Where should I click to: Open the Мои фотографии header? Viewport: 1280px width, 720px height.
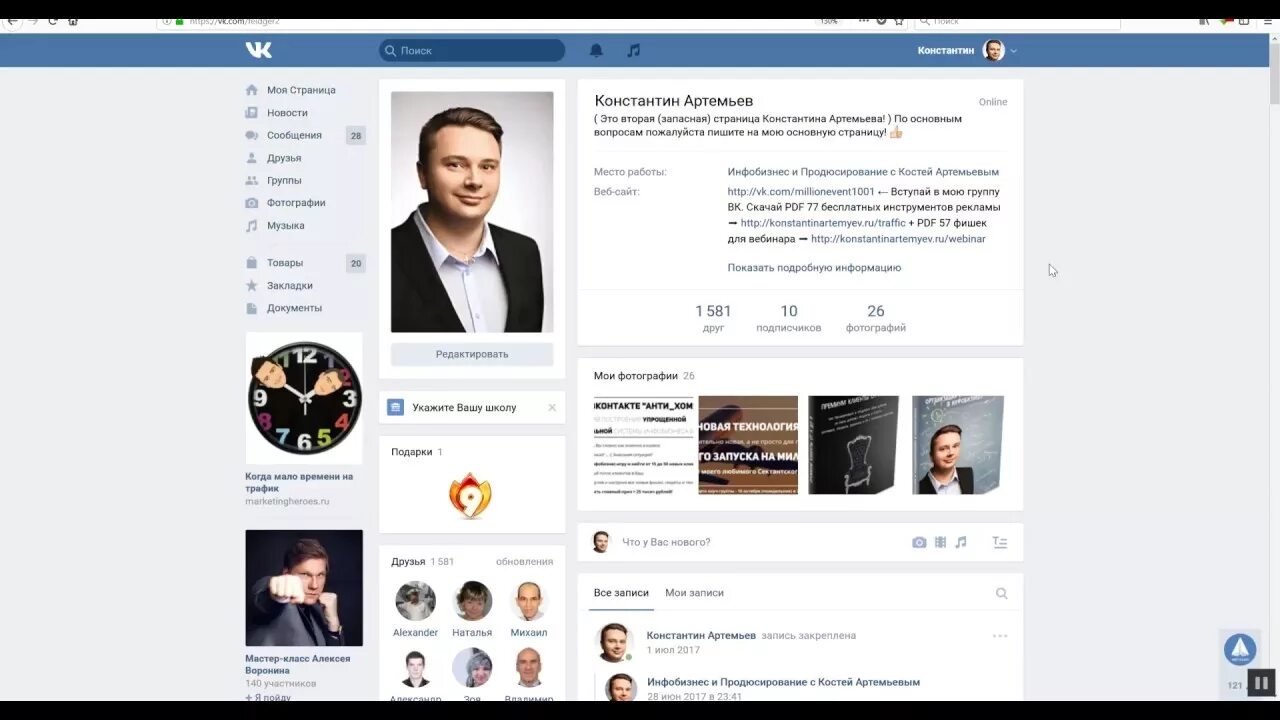click(636, 376)
